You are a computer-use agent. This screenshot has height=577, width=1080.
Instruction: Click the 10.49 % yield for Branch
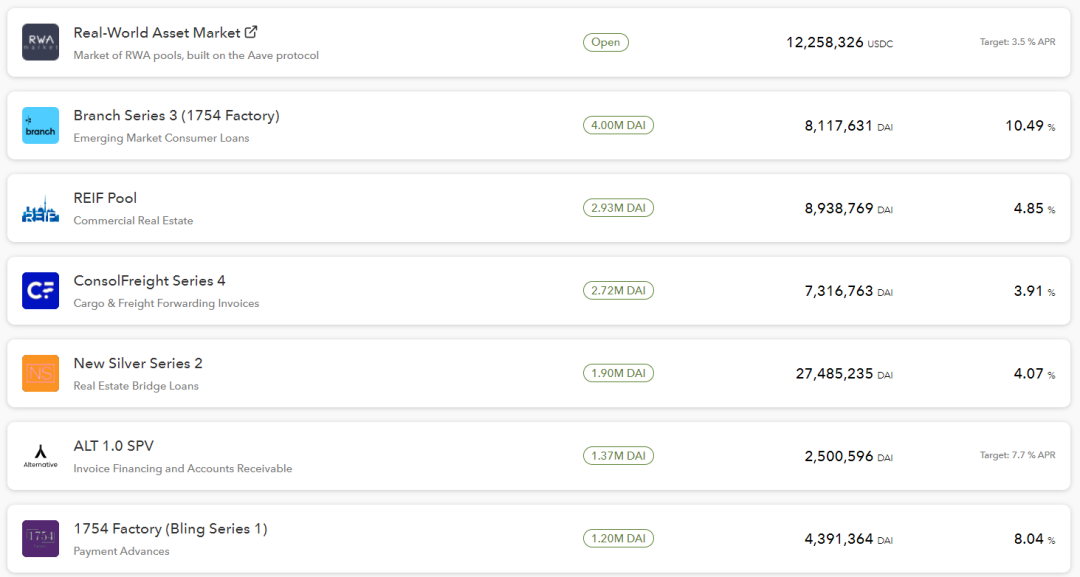pos(1030,126)
